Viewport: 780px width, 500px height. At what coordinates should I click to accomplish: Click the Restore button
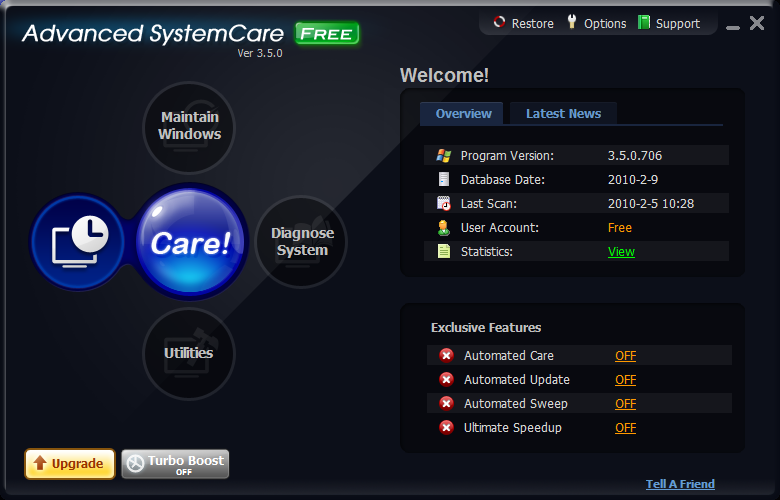coord(523,23)
